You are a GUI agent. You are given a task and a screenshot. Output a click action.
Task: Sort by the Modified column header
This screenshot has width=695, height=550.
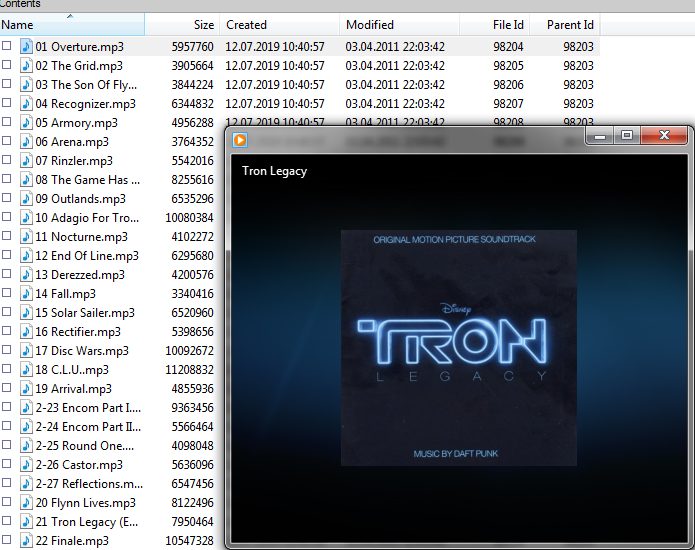(x=400, y=24)
